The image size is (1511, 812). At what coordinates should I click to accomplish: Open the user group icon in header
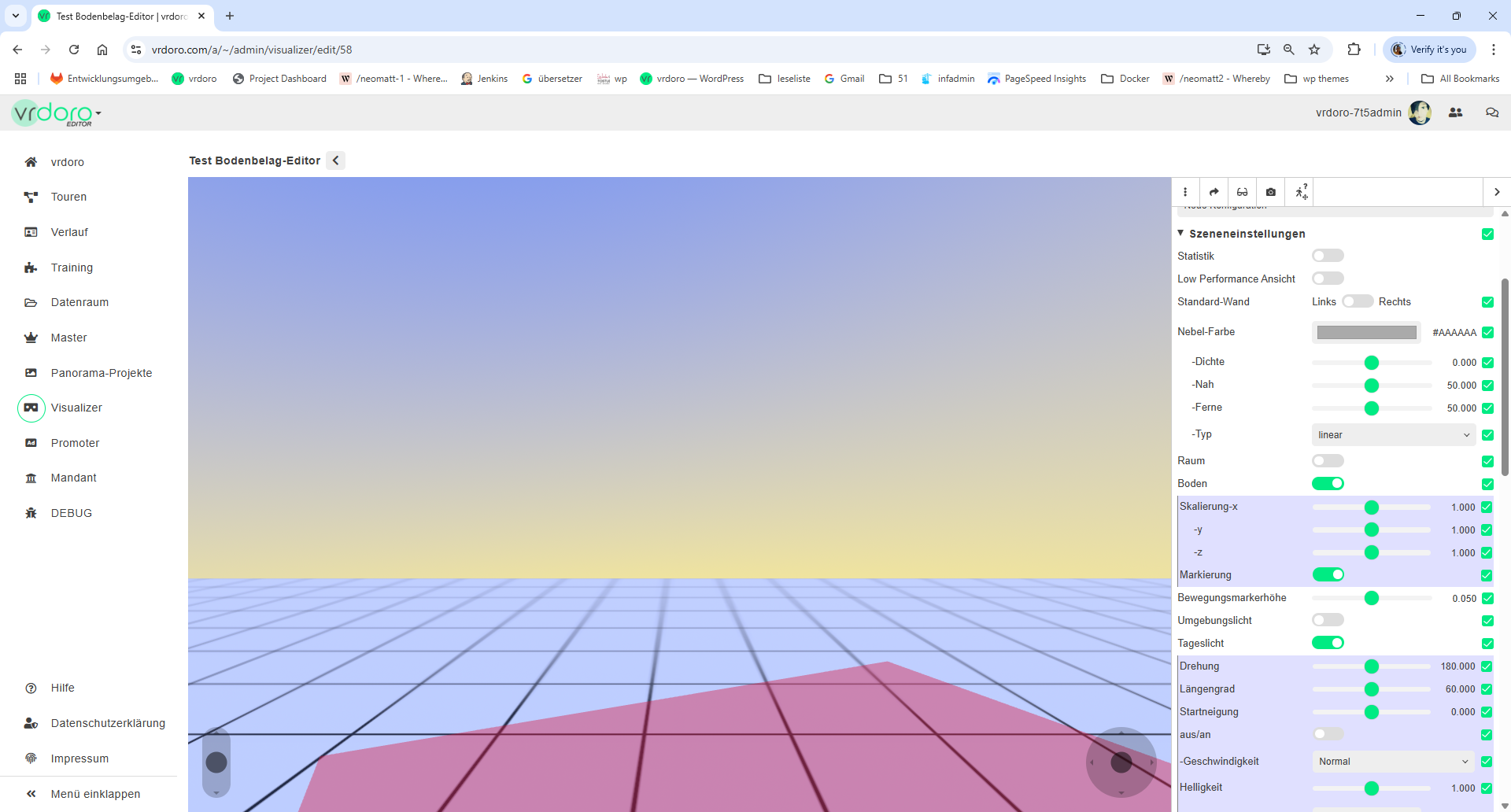1455,113
